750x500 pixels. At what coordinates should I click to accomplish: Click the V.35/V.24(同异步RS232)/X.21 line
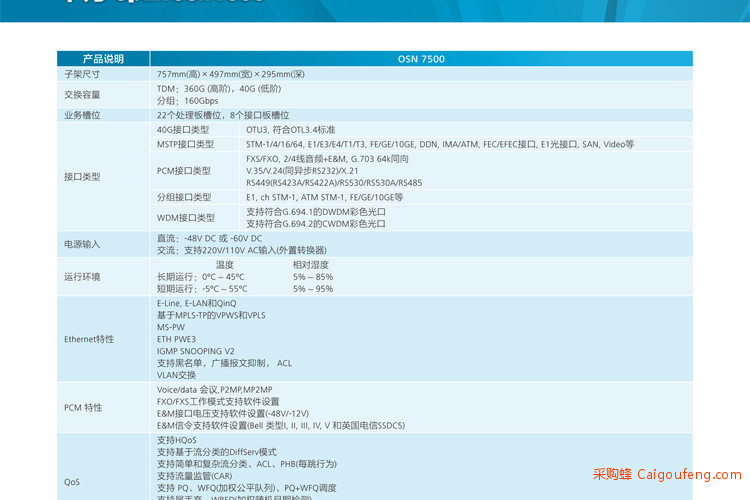pyautogui.click(x=302, y=171)
